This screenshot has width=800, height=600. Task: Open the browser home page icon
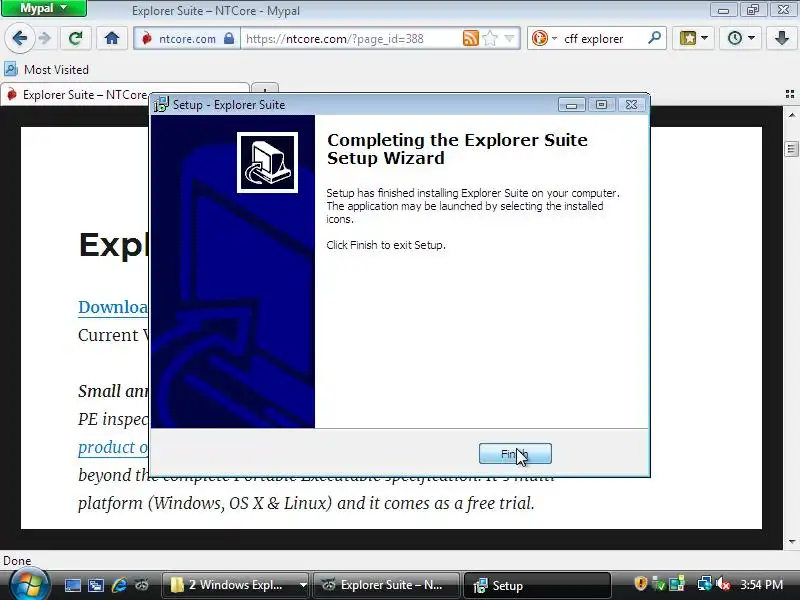(x=112, y=38)
